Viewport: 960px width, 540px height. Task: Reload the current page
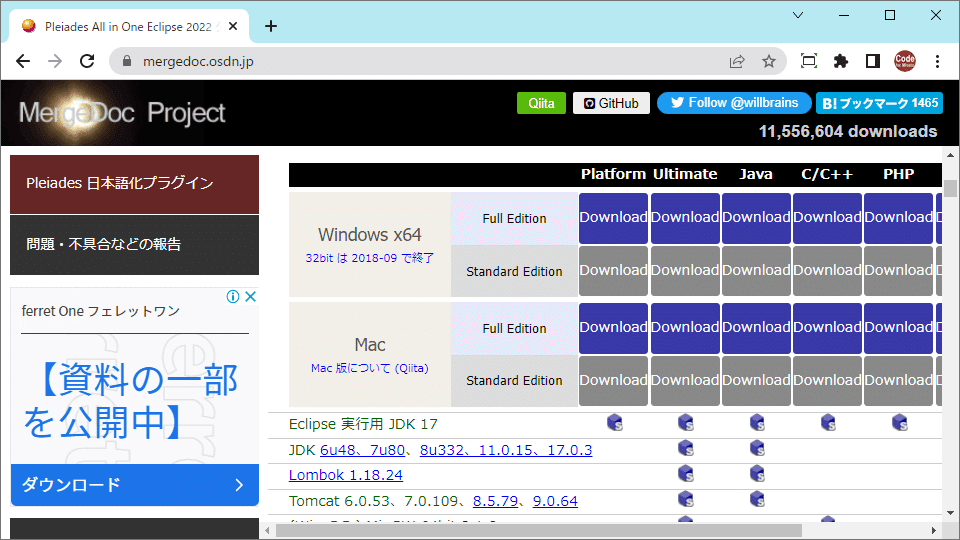point(88,61)
